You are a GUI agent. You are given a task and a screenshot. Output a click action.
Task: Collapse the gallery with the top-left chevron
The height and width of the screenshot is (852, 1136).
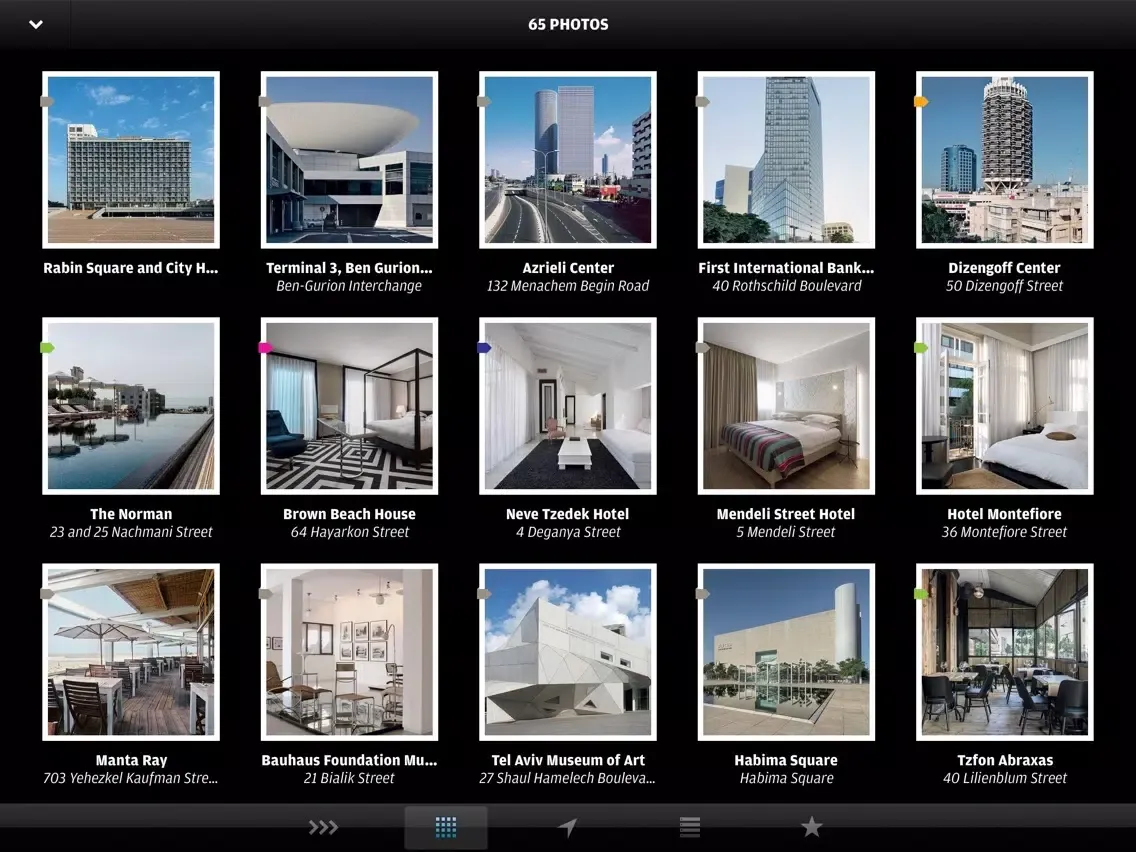[x=36, y=25]
